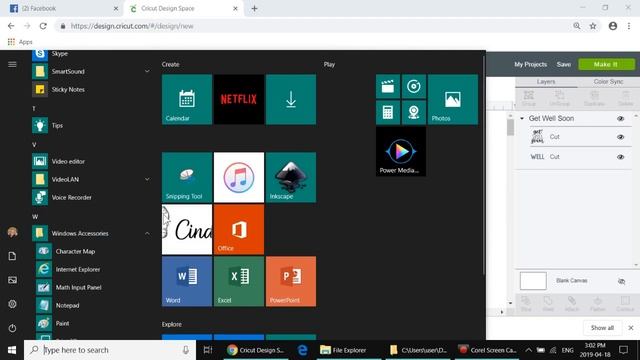Click the green Make It button
Screen dimensions: 640x360
607,64
